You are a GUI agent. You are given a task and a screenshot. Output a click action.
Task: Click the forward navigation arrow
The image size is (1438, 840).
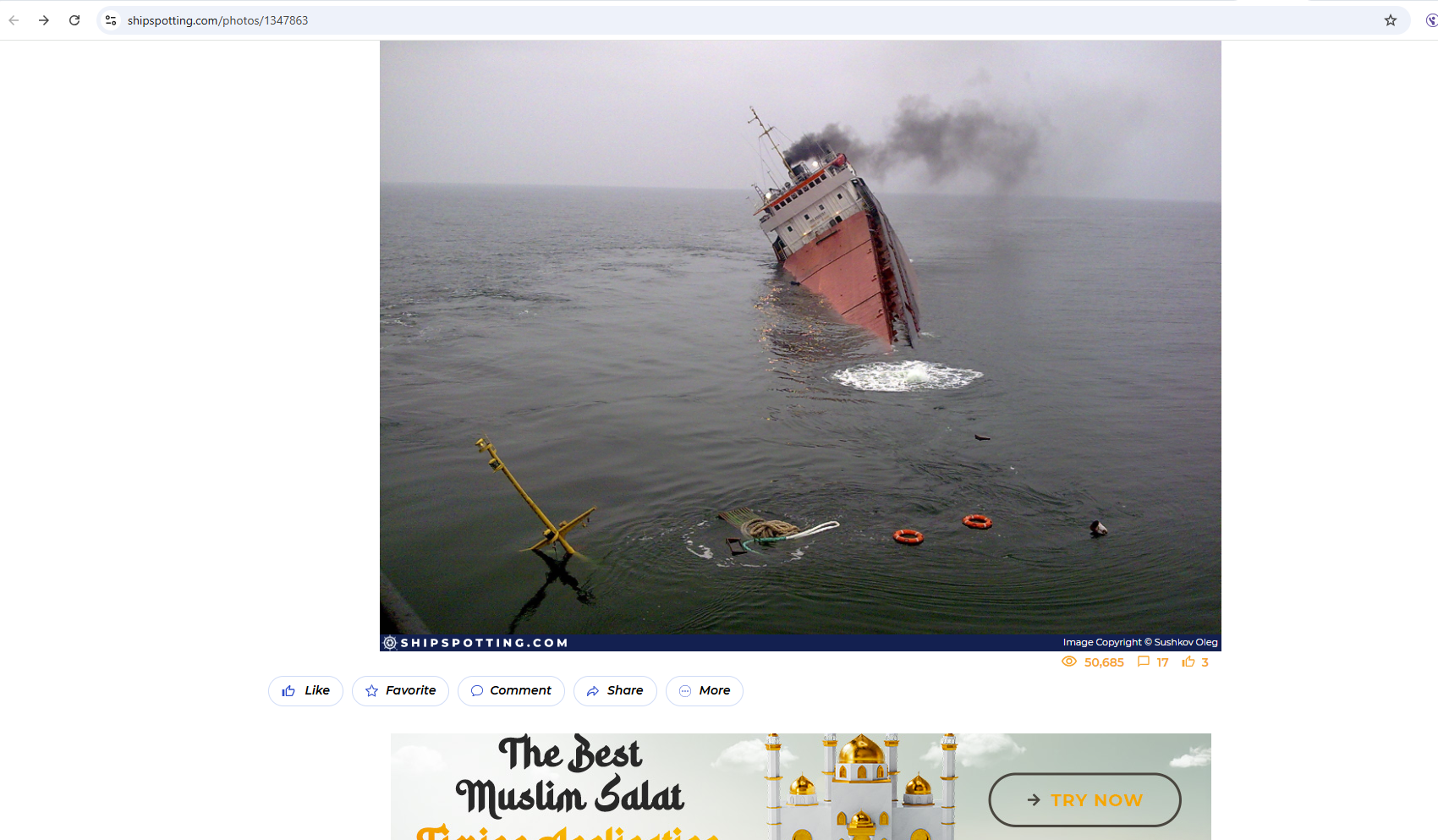click(44, 19)
